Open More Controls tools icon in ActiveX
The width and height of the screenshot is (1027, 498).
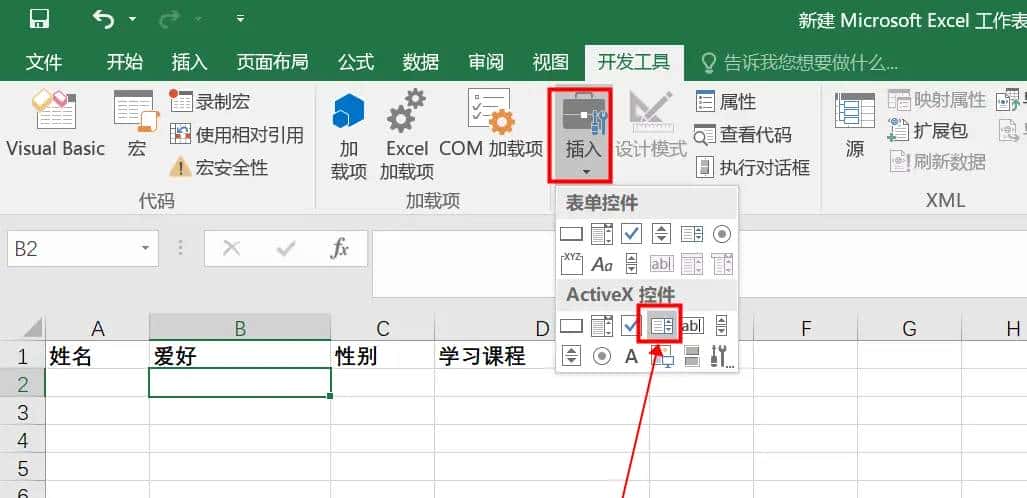click(x=722, y=356)
